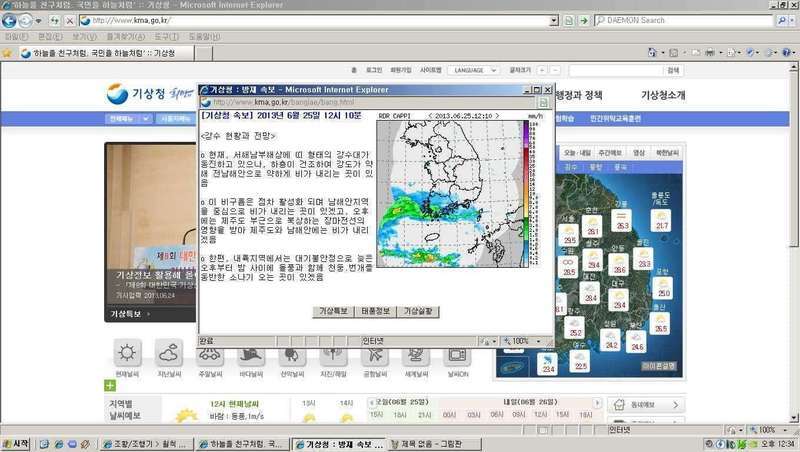Click the 기상실황 button in popup
Viewport: 800px width, 452px height.
click(418, 311)
